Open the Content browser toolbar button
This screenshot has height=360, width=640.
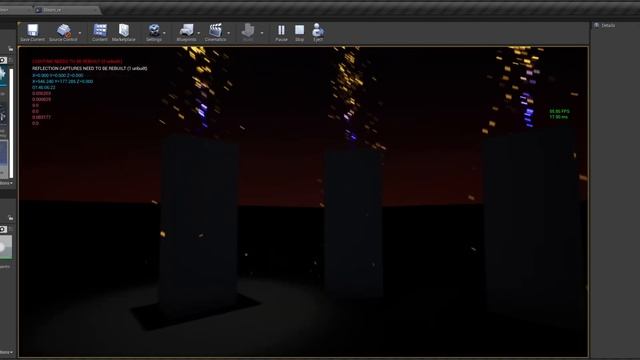(100, 33)
